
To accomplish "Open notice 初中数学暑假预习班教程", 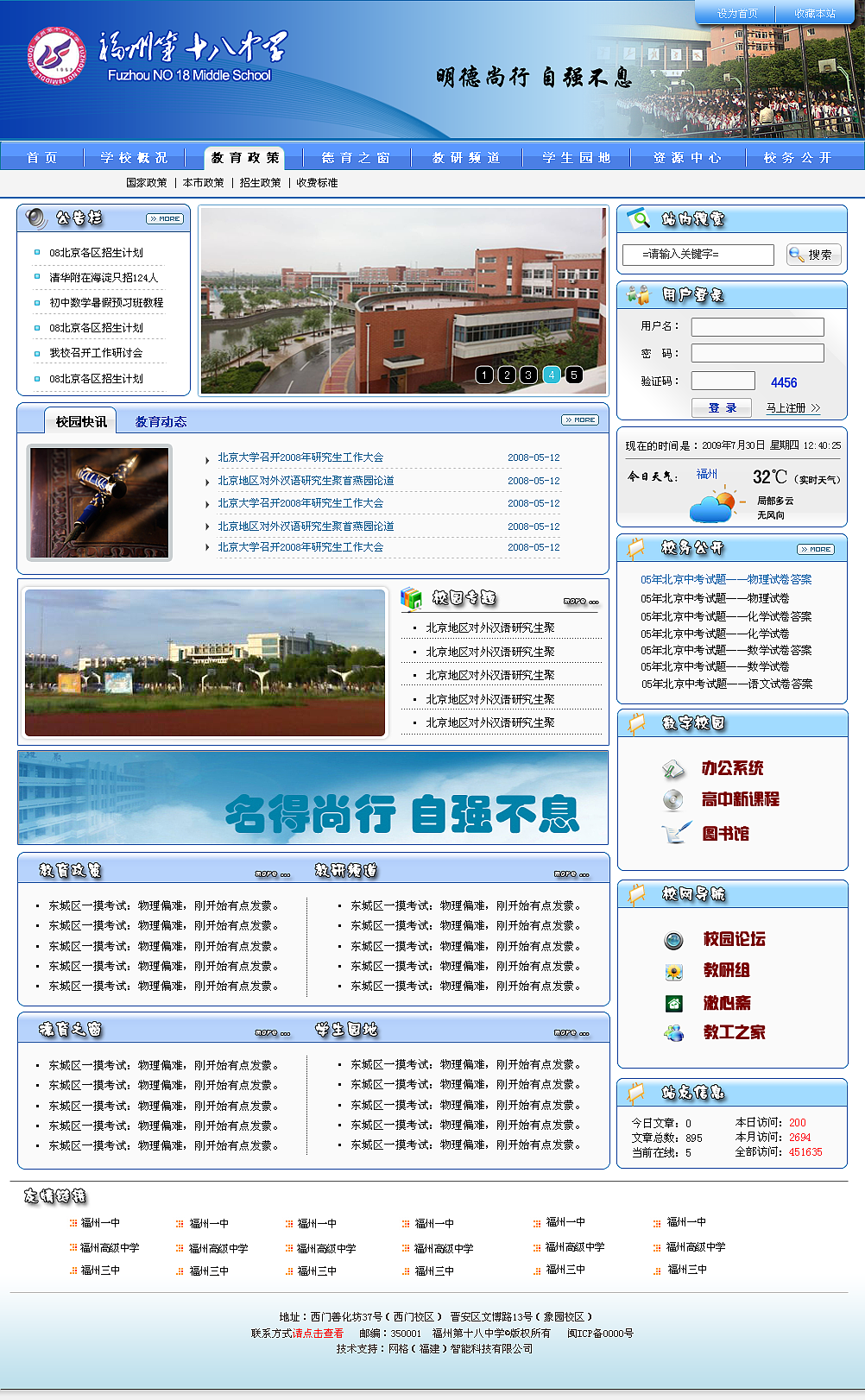I will pyautogui.click(x=106, y=303).
